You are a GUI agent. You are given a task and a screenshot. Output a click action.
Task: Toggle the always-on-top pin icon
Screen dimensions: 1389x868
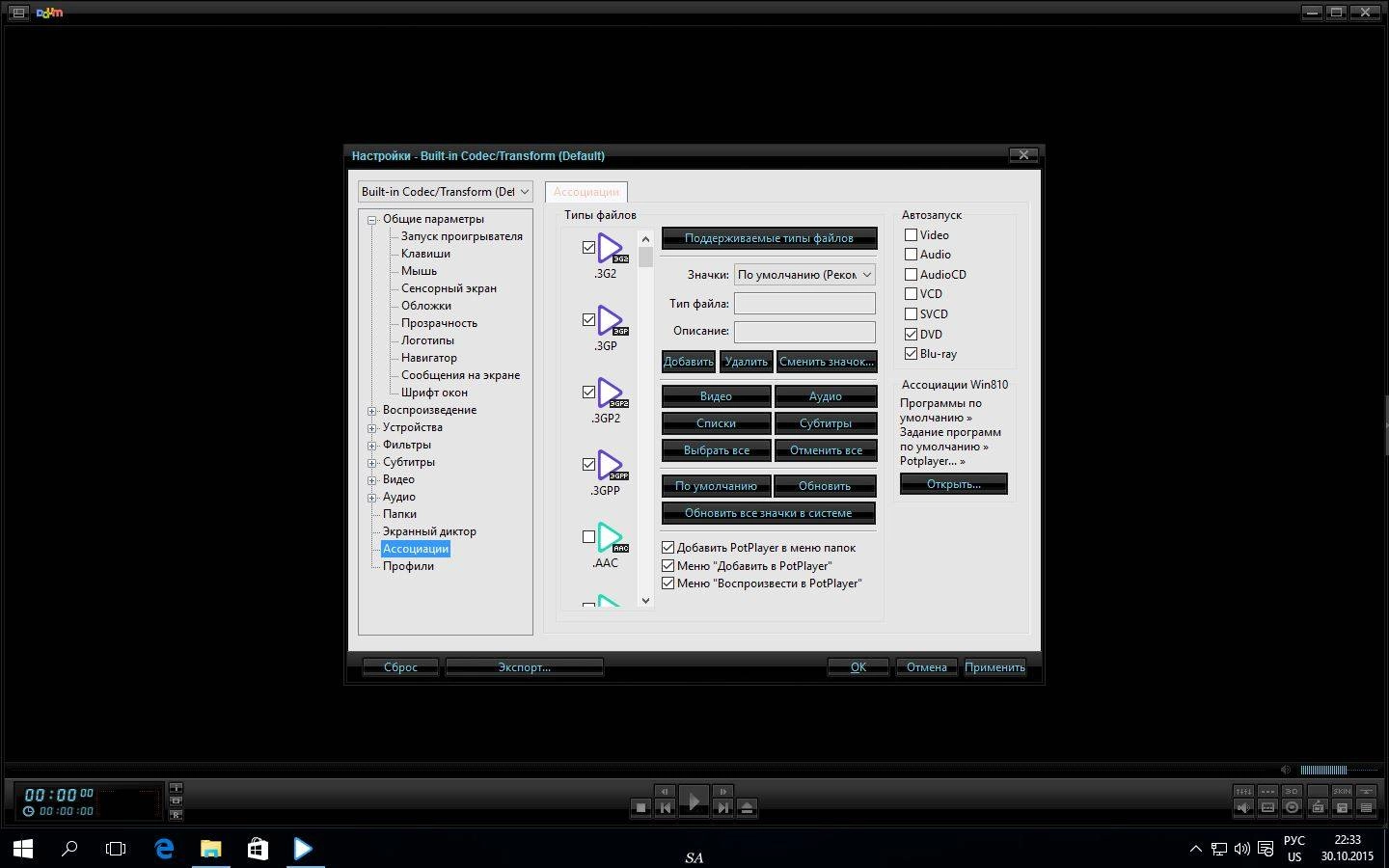pos(1366,791)
